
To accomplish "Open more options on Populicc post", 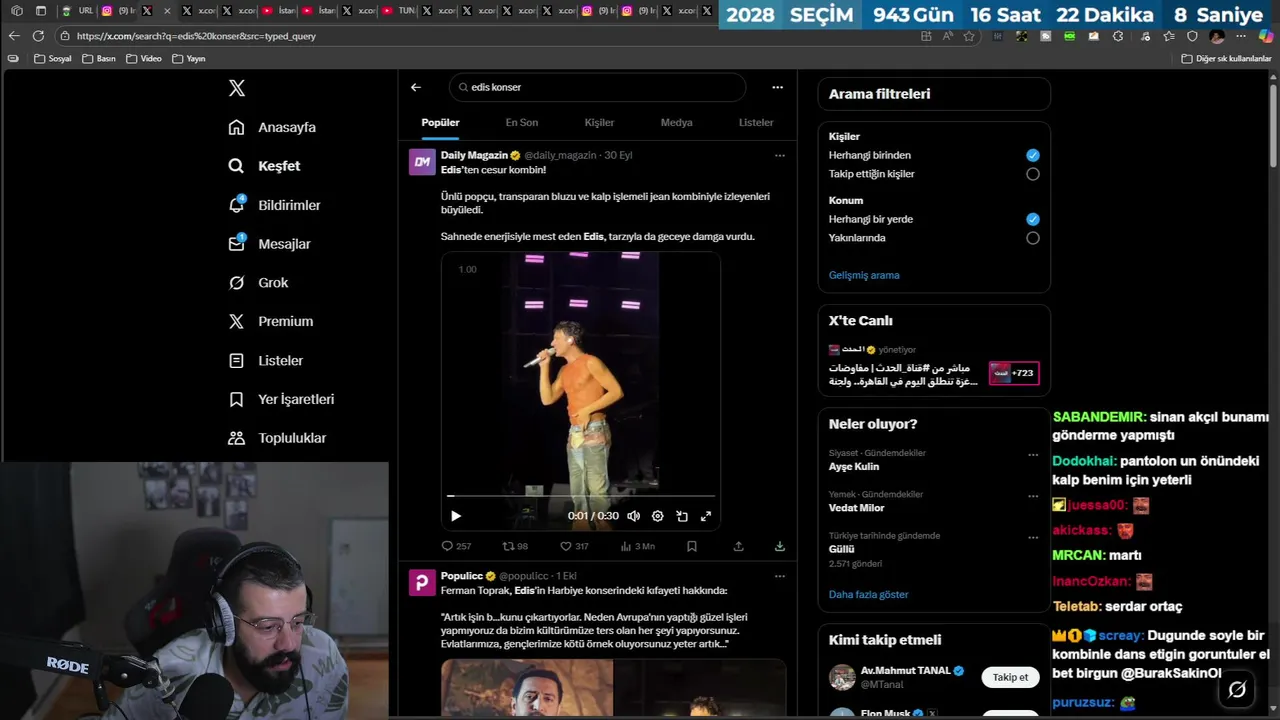I will click(780, 576).
